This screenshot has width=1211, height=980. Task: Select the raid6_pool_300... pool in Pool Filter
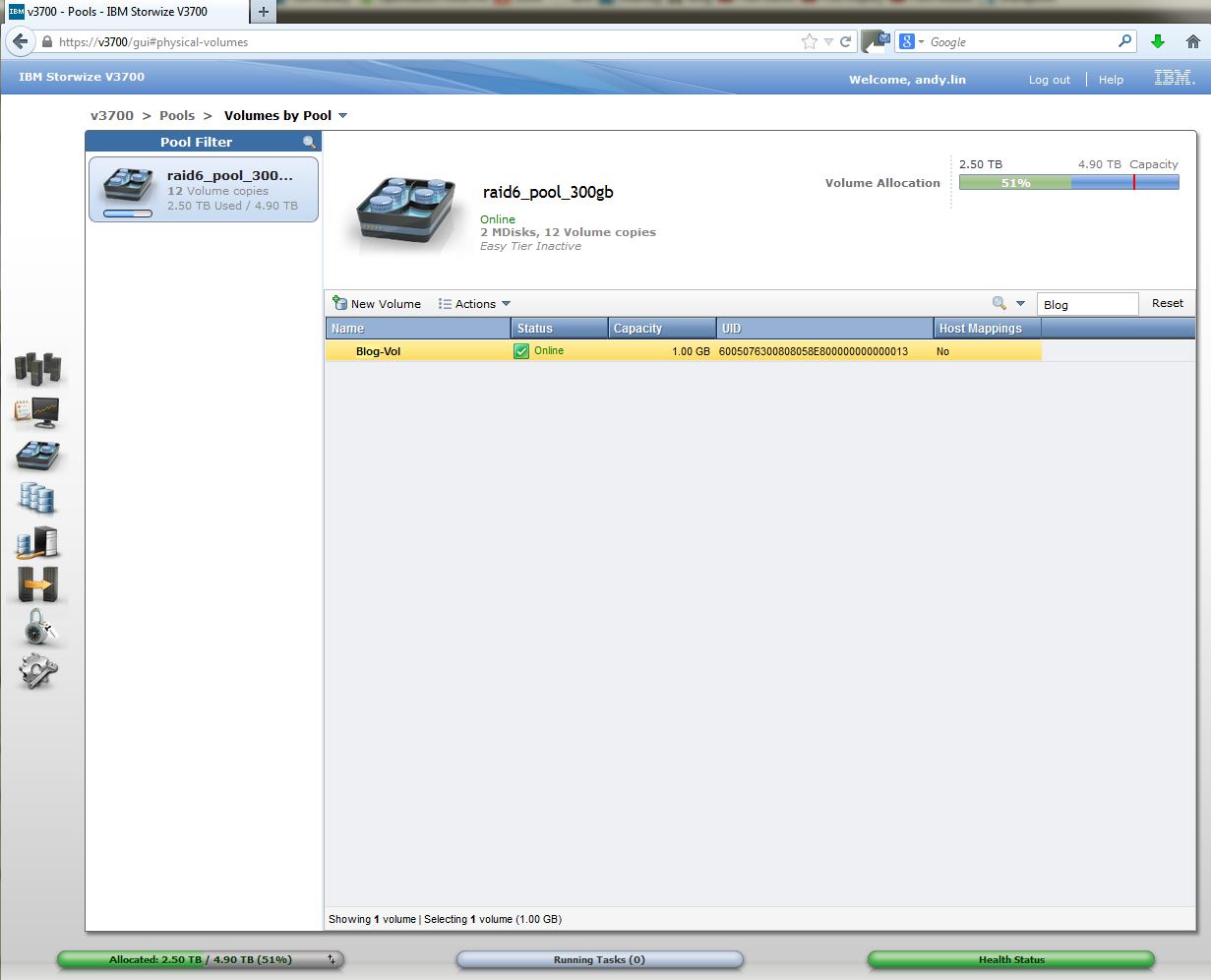tap(204, 189)
